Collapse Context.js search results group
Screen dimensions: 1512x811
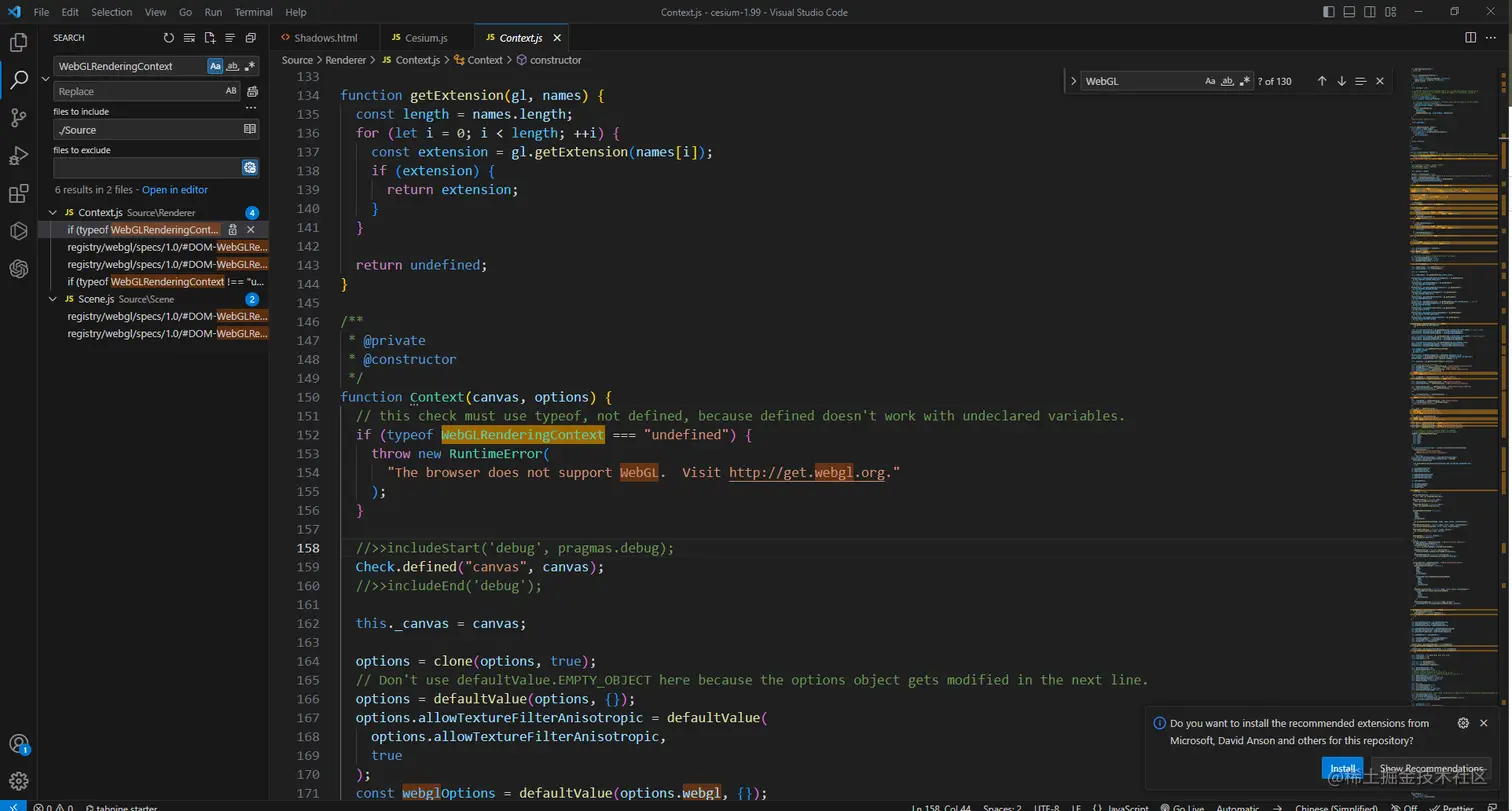pos(54,213)
